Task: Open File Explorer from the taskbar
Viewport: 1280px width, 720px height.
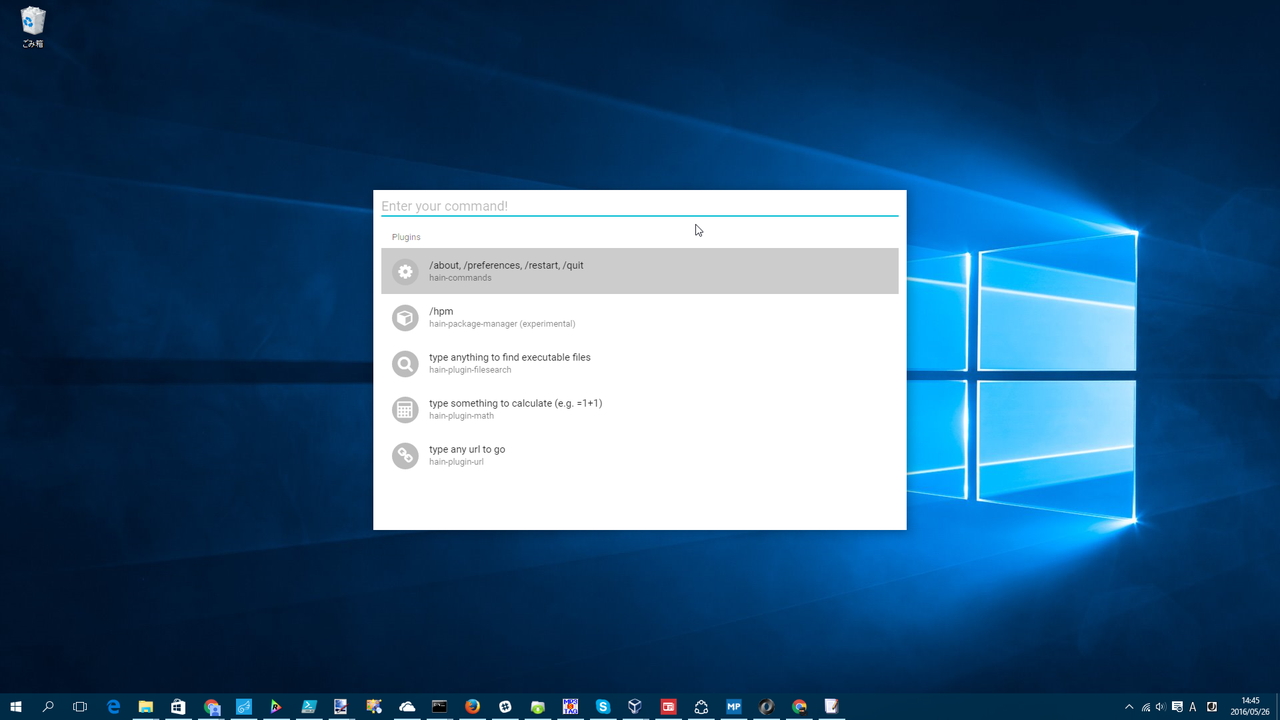Action: 145,707
